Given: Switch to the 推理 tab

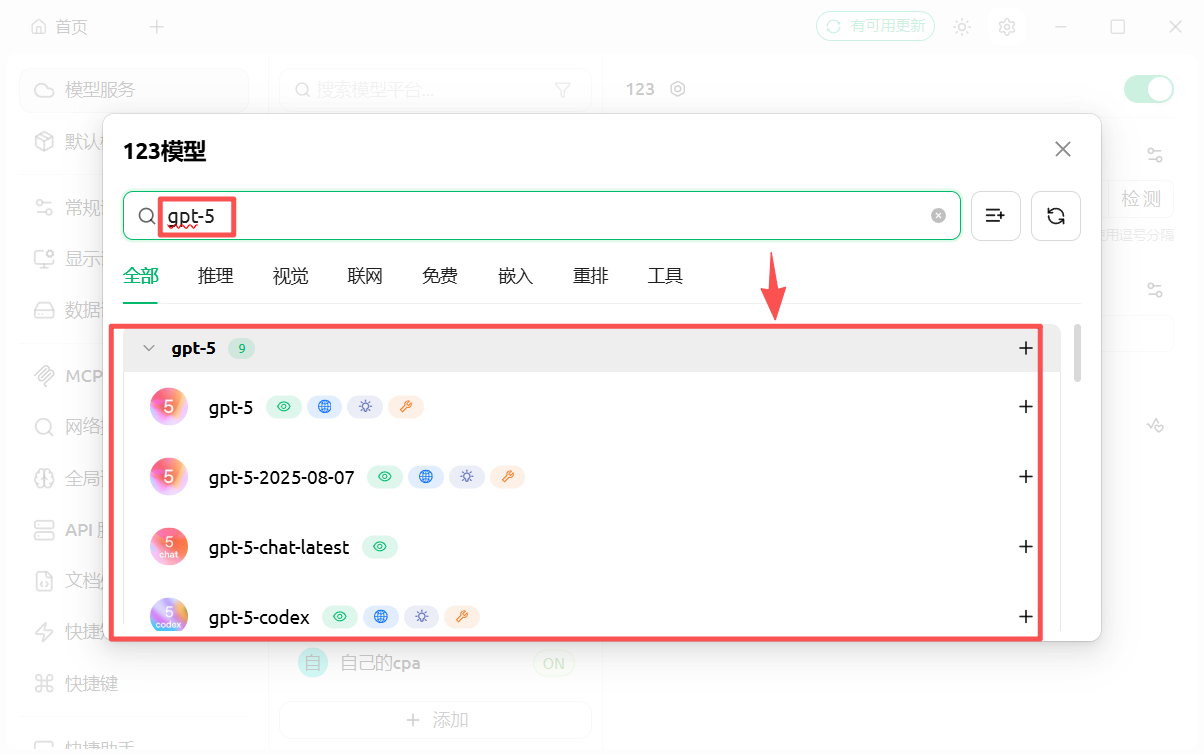Looking at the screenshot, I should pos(216,276).
